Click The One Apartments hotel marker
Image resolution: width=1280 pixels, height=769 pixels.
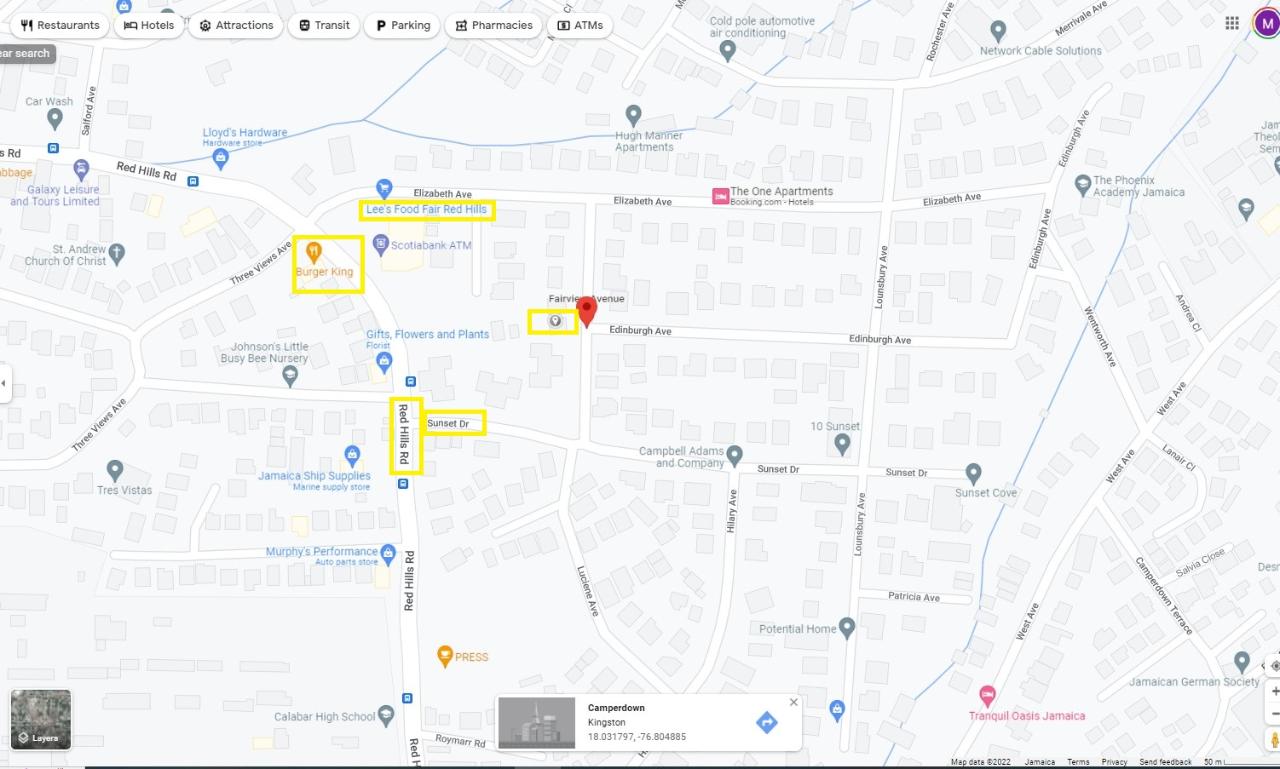719,196
